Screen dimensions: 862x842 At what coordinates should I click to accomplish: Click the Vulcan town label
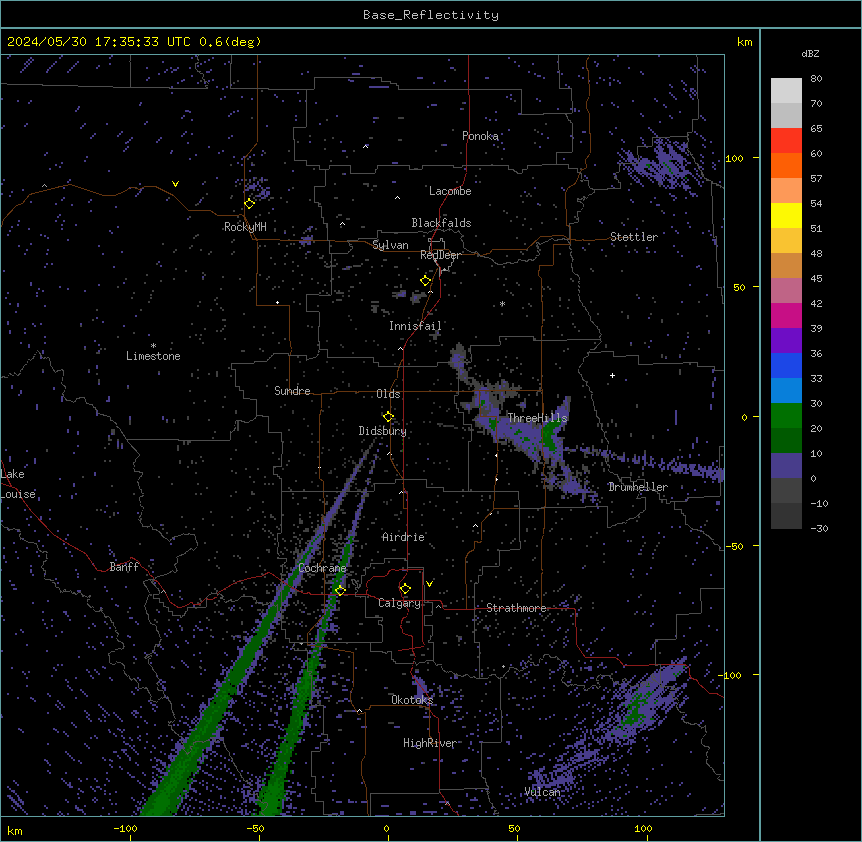click(542, 792)
